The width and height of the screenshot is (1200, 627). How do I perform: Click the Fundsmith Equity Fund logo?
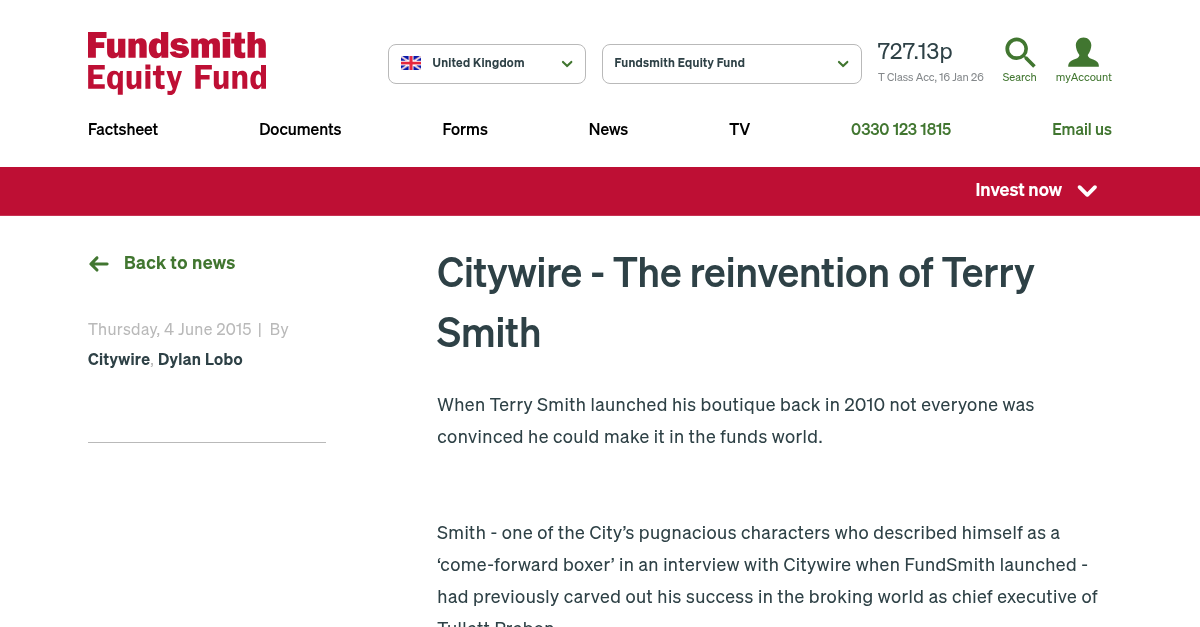(176, 63)
